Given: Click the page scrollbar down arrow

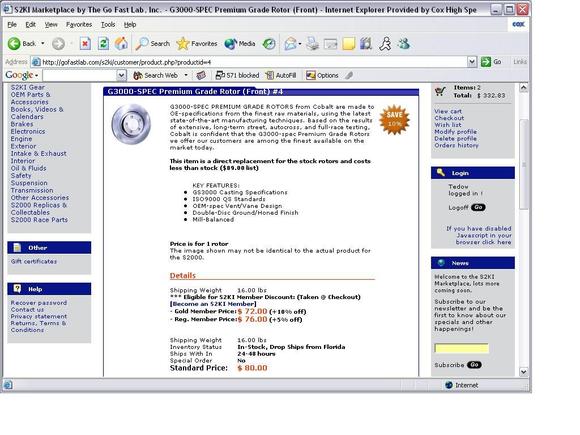Looking at the screenshot, I should pyautogui.click(x=524, y=372).
